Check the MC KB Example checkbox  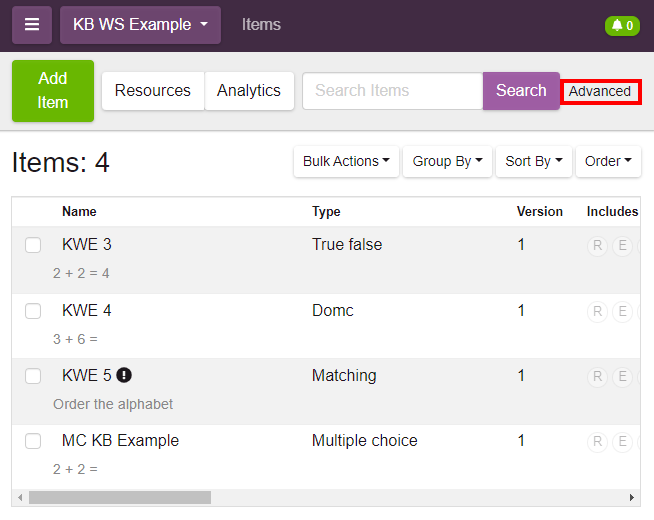pyautogui.click(x=33, y=441)
